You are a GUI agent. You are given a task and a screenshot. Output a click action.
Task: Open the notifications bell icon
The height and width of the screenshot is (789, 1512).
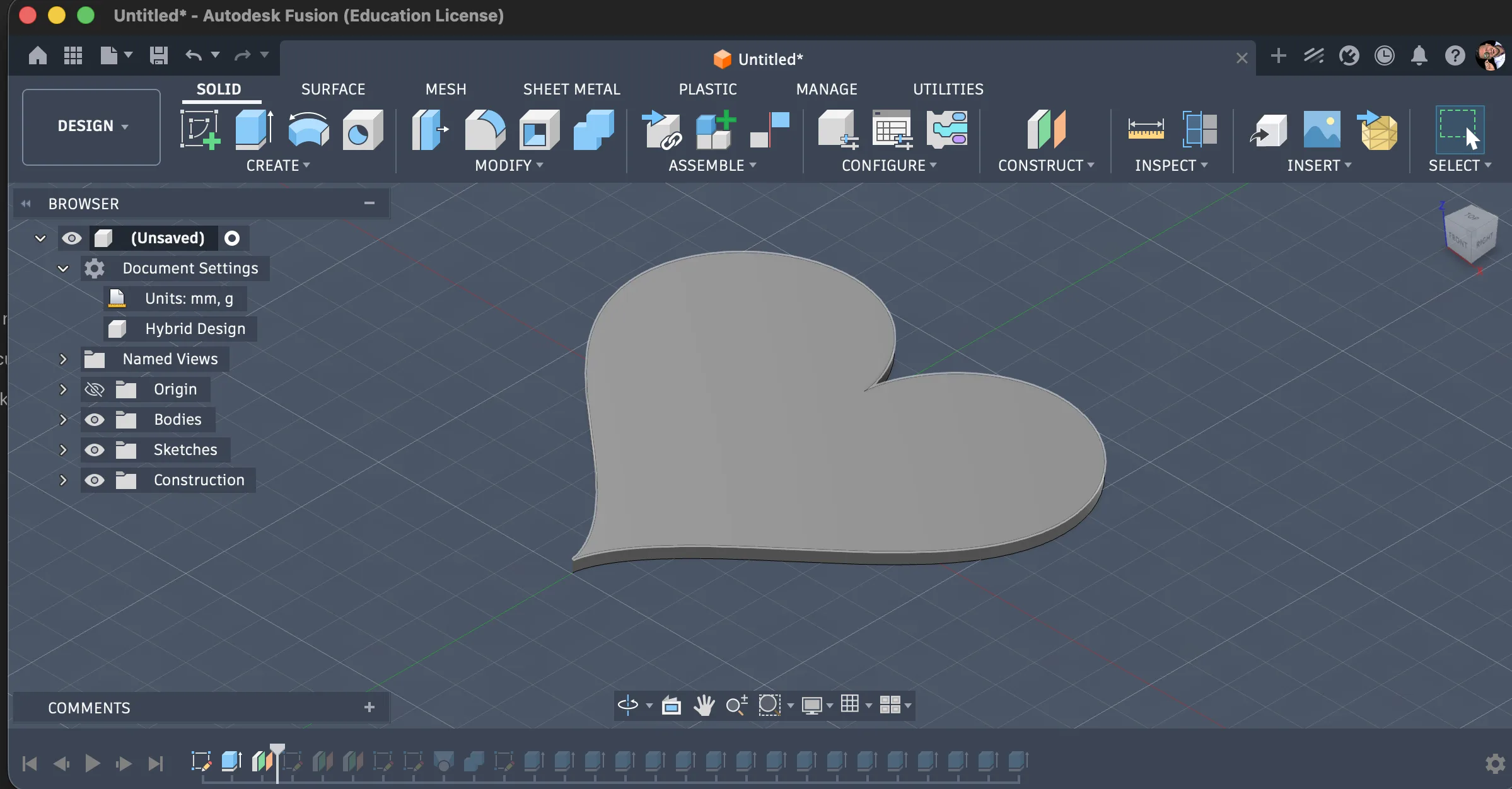1419,56
